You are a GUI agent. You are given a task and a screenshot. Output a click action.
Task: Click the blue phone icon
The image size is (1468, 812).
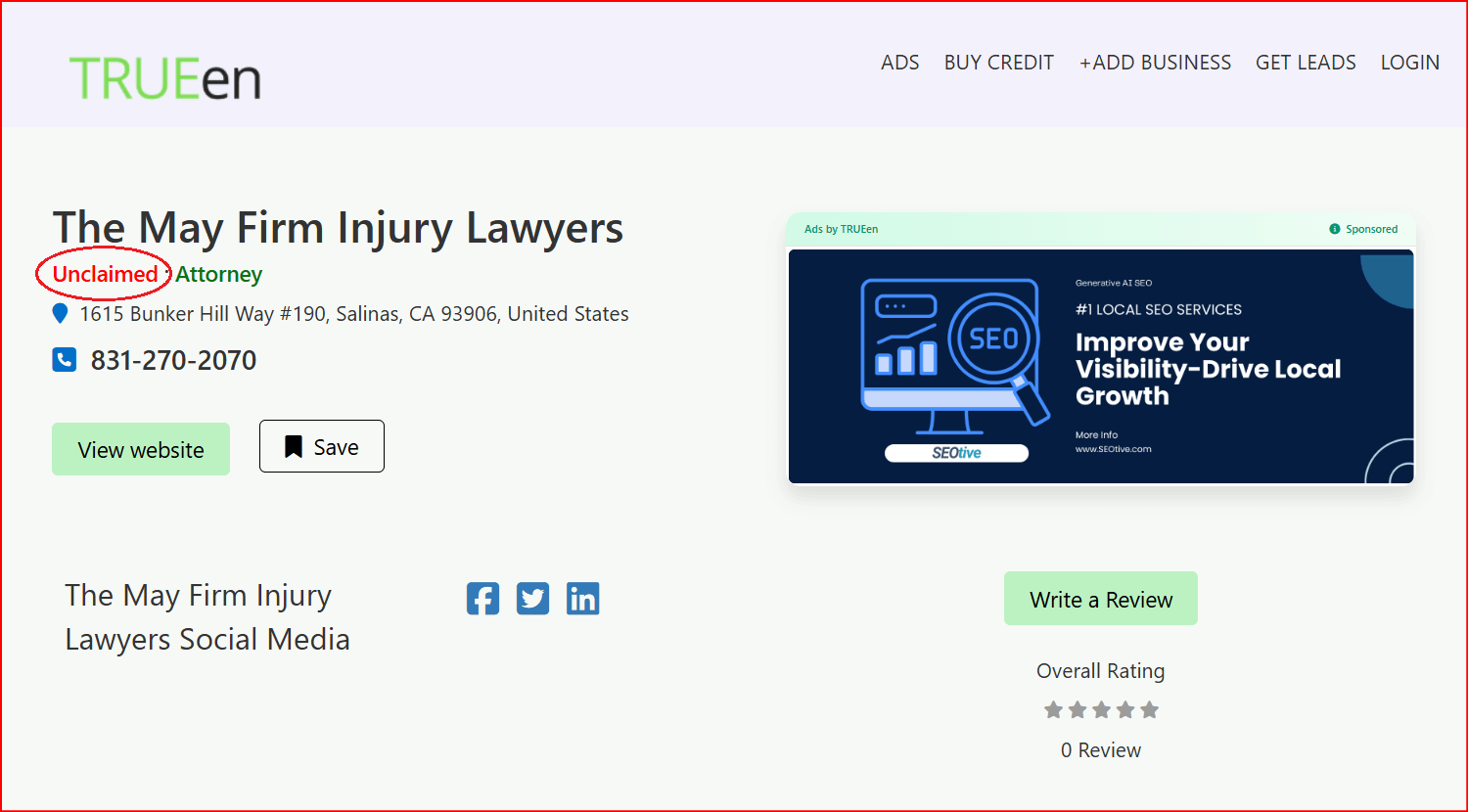tap(64, 360)
